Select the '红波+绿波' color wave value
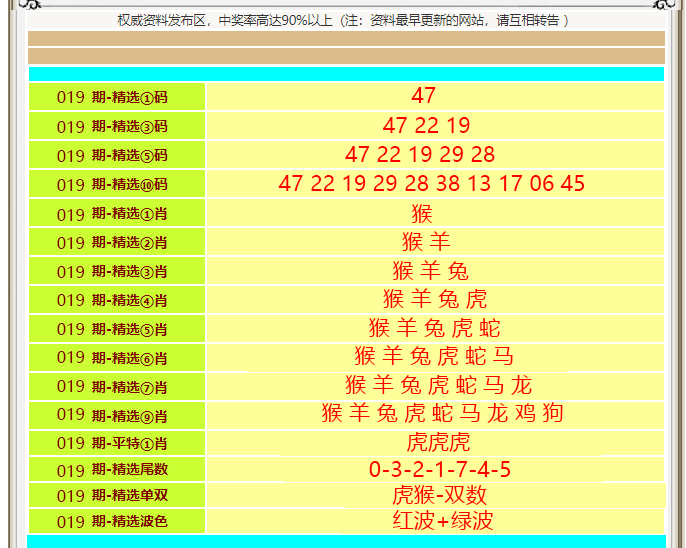 (x=442, y=521)
